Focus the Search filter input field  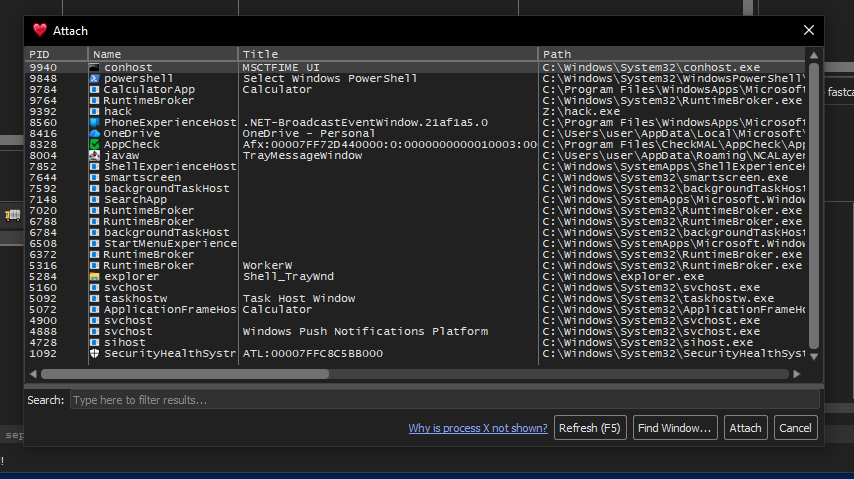click(x=444, y=400)
